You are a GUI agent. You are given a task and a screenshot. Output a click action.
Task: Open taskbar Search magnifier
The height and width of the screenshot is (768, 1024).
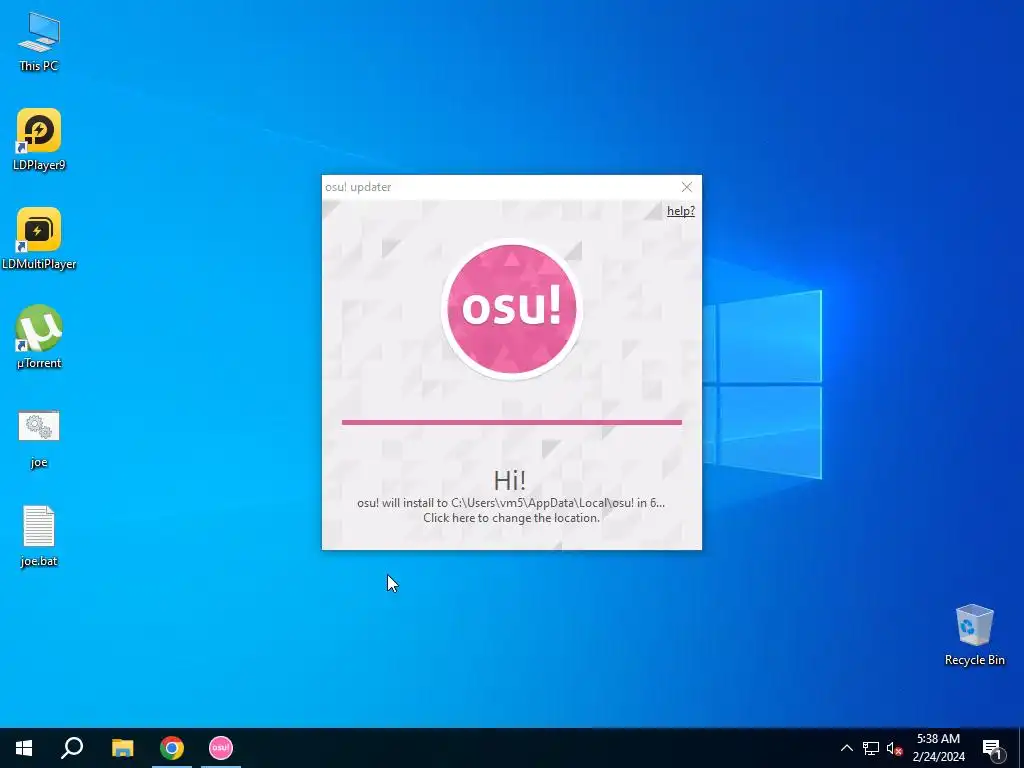coord(72,748)
